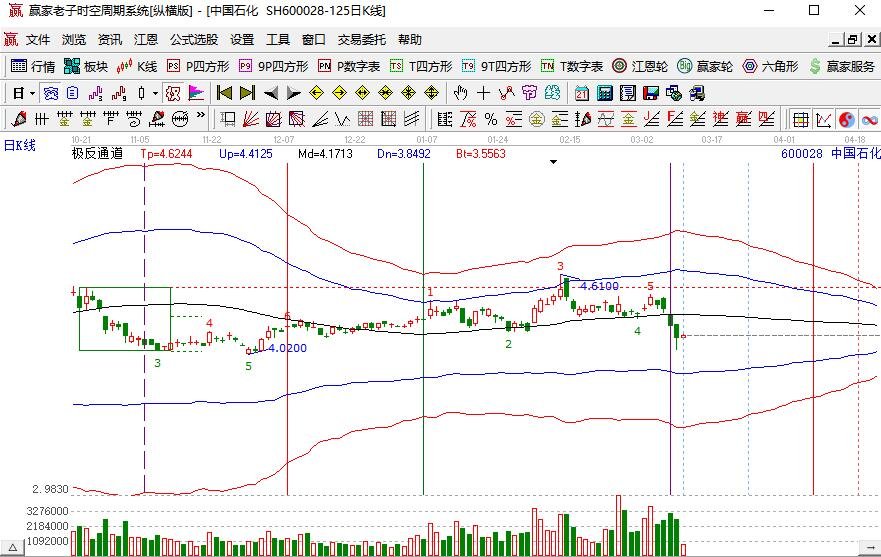The height and width of the screenshot is (557, 881).
Task: Open the 设置 menu
Action: tap(242, 40)
